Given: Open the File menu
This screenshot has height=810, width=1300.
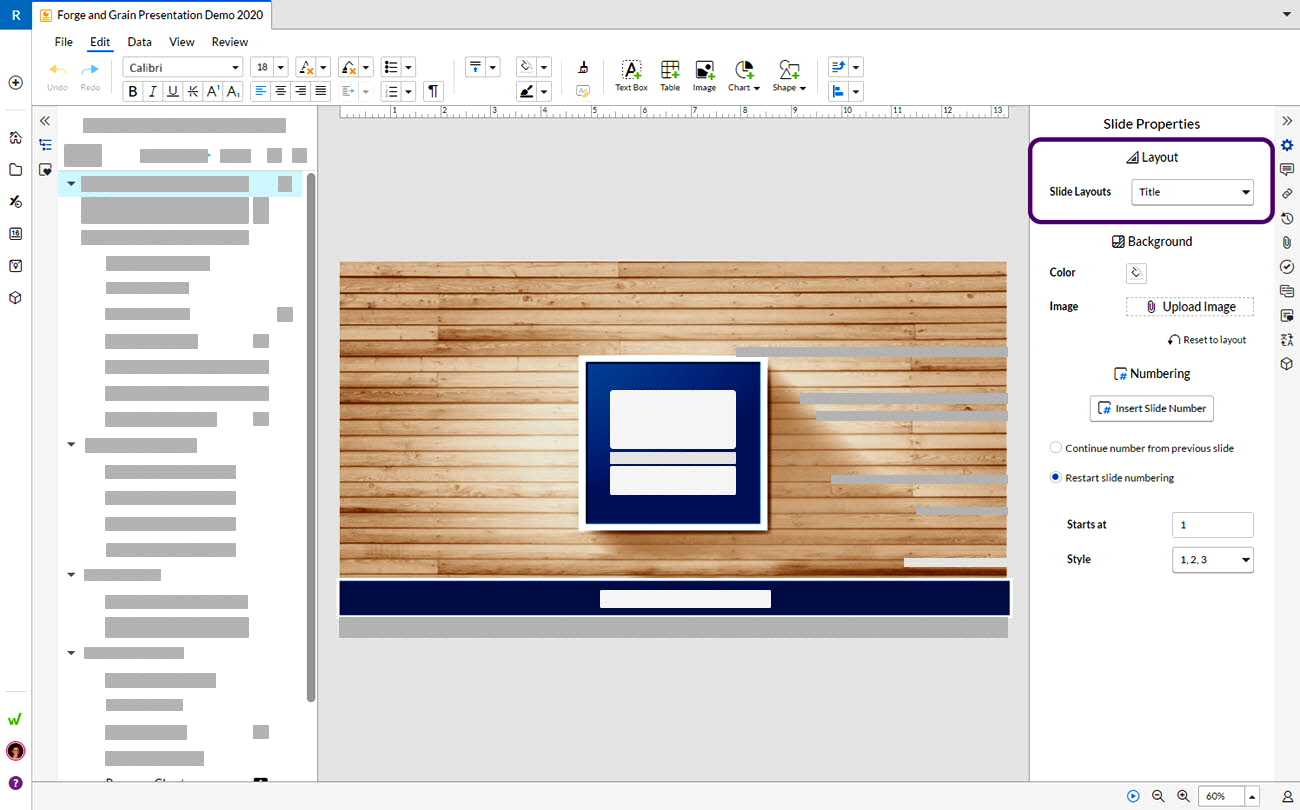Looking at the screenshot, I should (x=63, y=42).
